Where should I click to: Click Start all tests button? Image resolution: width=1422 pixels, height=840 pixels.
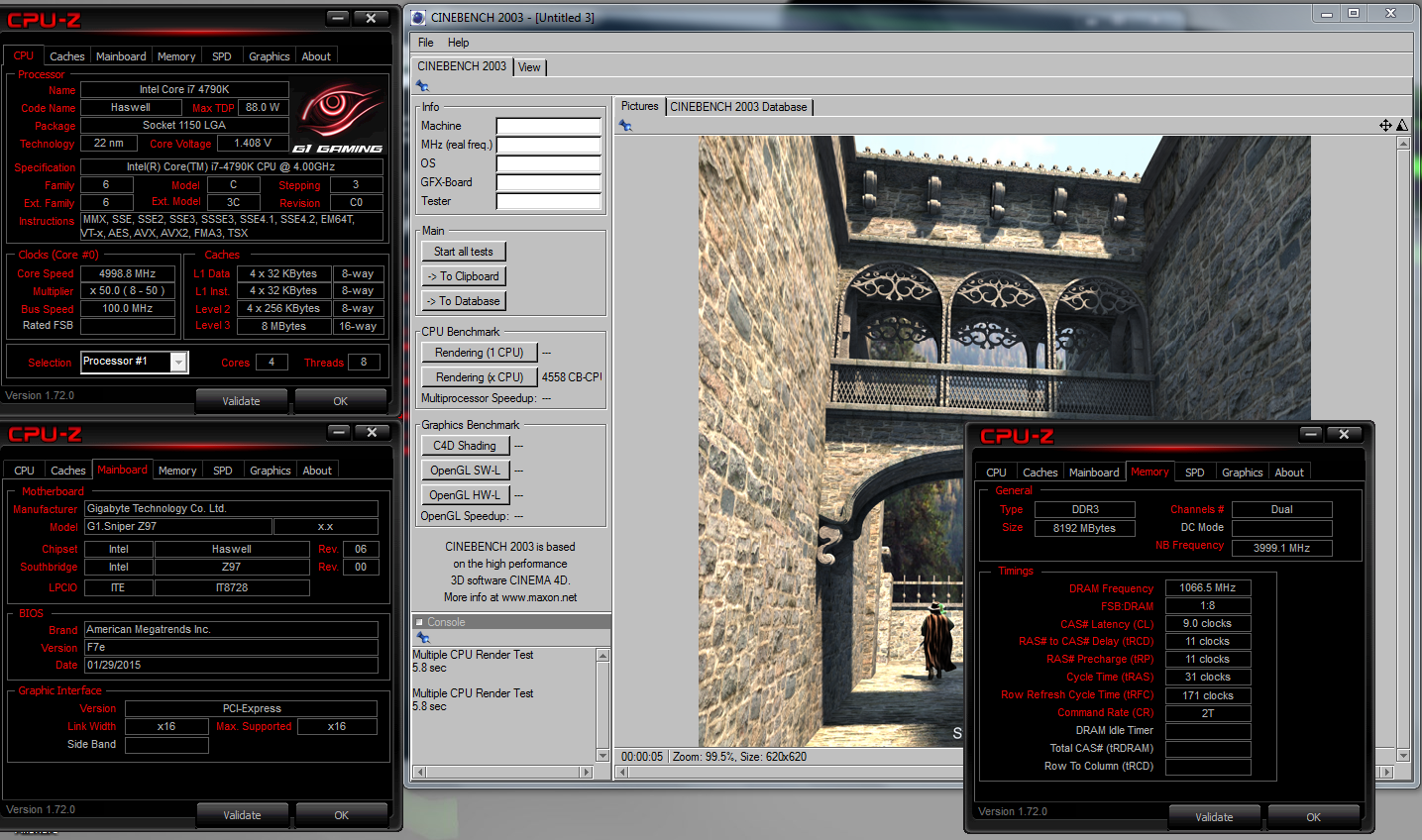(x=464, y=252)
